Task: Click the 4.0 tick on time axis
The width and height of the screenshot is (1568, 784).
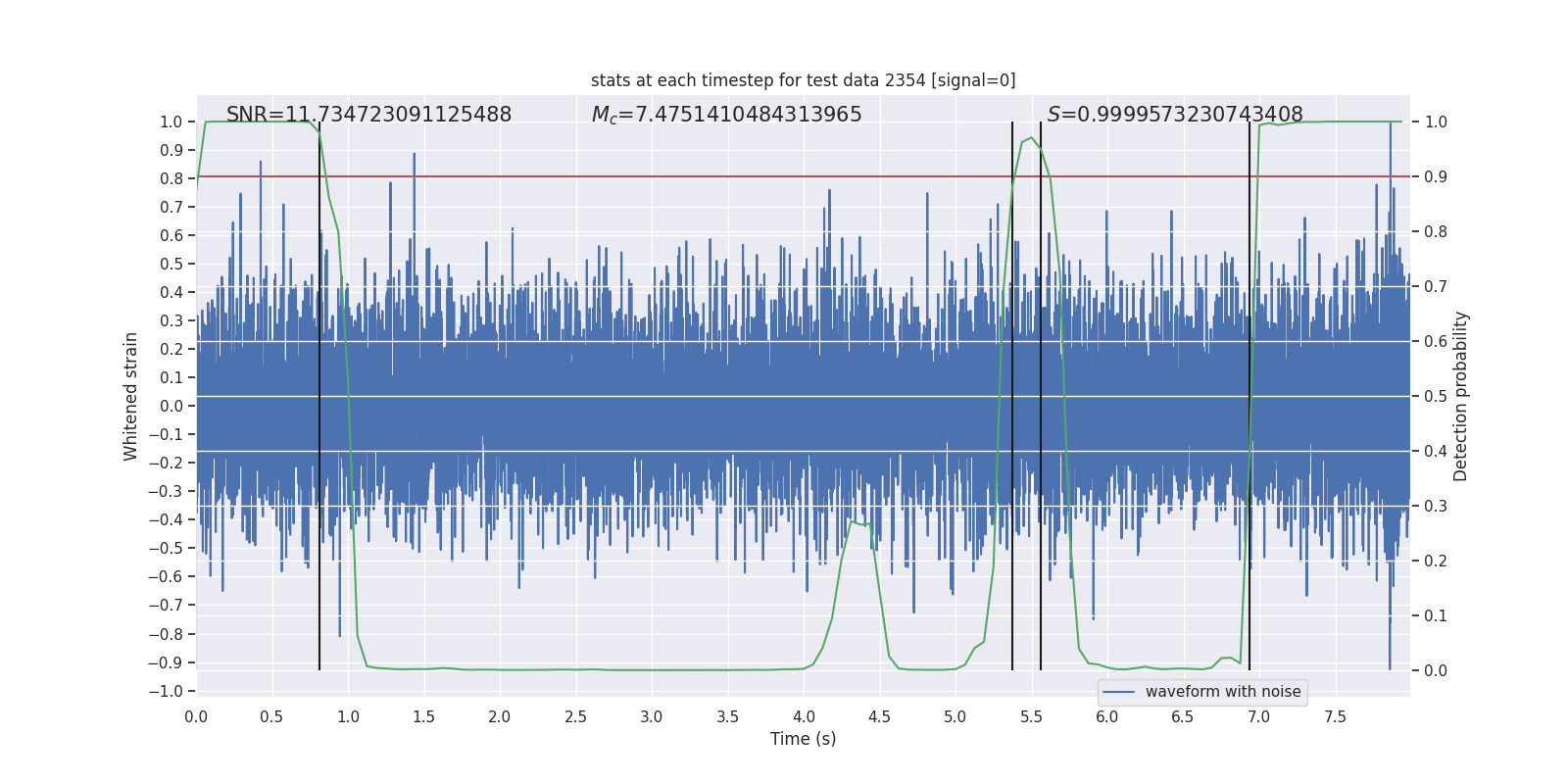Action: click(x=804, y=716)
